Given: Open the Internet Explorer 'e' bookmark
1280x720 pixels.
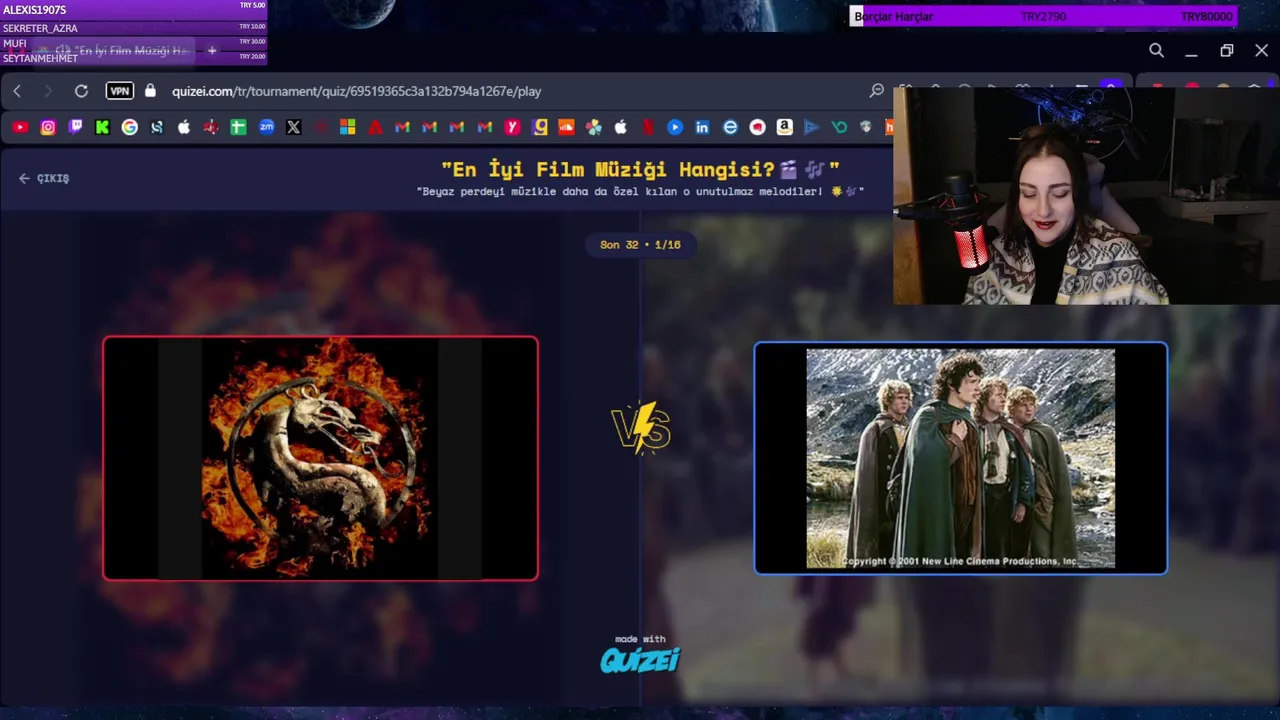Looking at the screenshot, I should [x=730, y=127].
